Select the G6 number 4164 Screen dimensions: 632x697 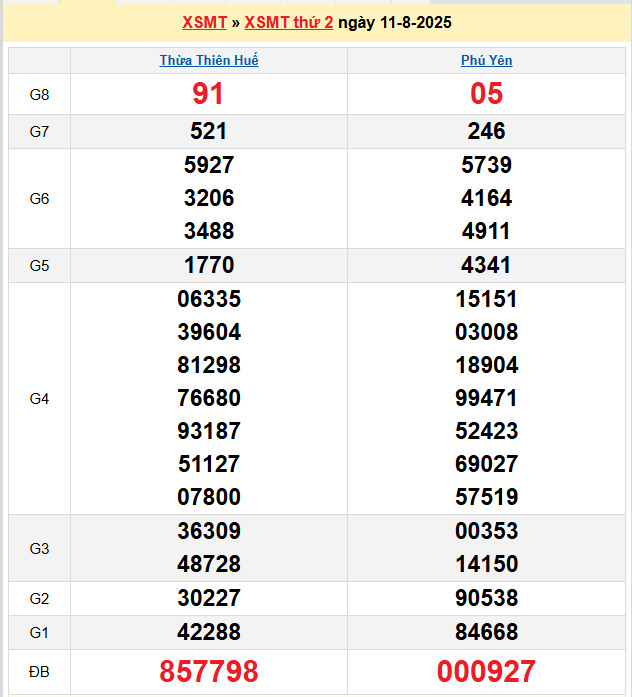487,198
